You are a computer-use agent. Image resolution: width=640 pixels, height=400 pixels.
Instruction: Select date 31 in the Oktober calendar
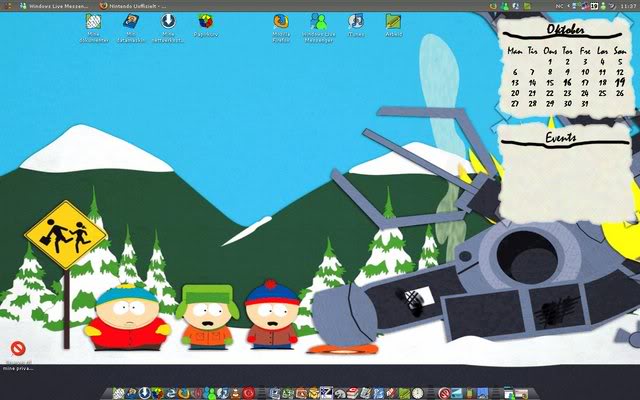pyautogui.click(x=585, y=104)
